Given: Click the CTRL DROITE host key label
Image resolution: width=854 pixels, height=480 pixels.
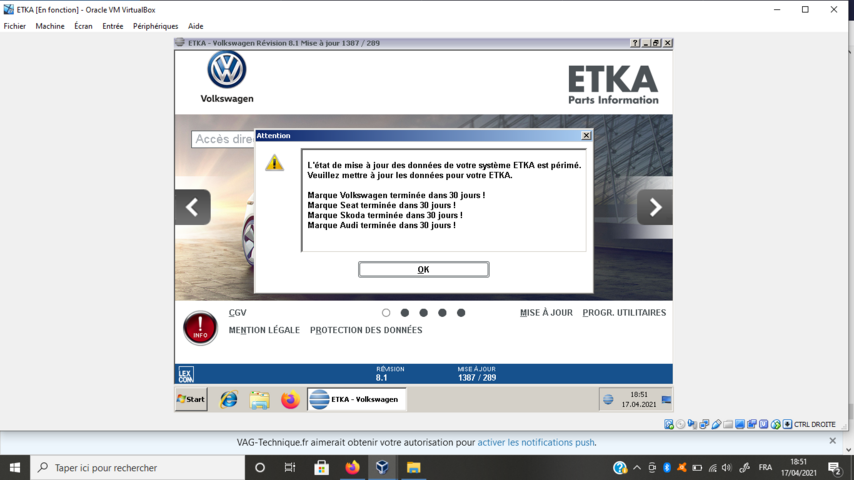Looking at the screenshot, I should 814,424.
